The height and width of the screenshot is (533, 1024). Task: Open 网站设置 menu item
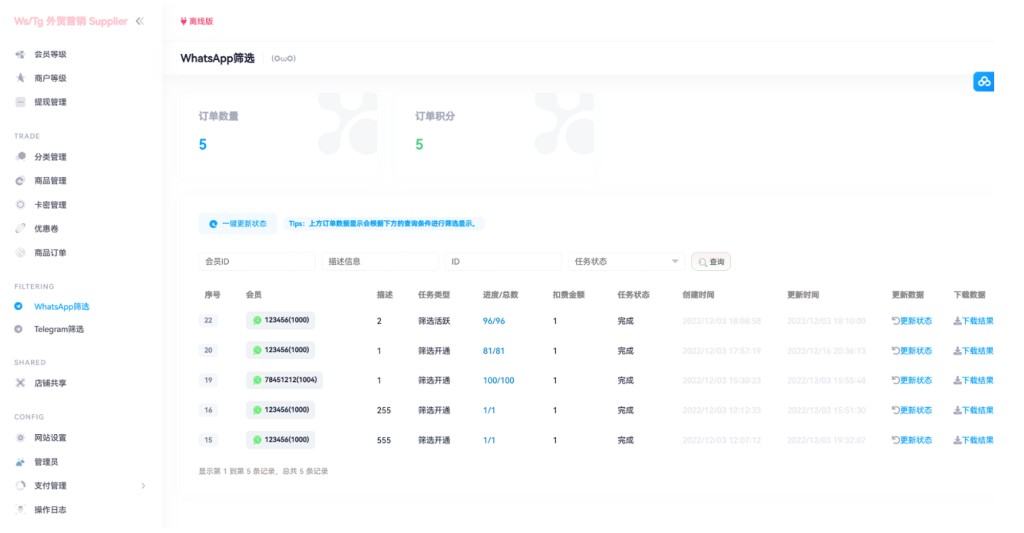click(x=50, y=438)
